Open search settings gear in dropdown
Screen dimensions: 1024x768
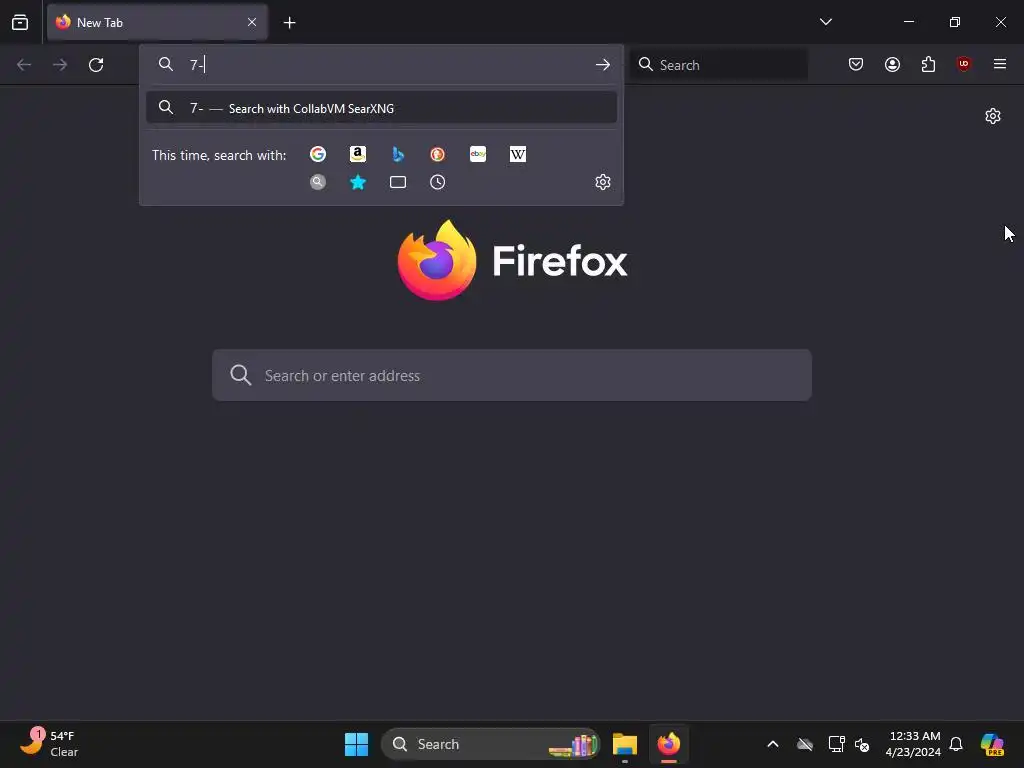(603, 182)
